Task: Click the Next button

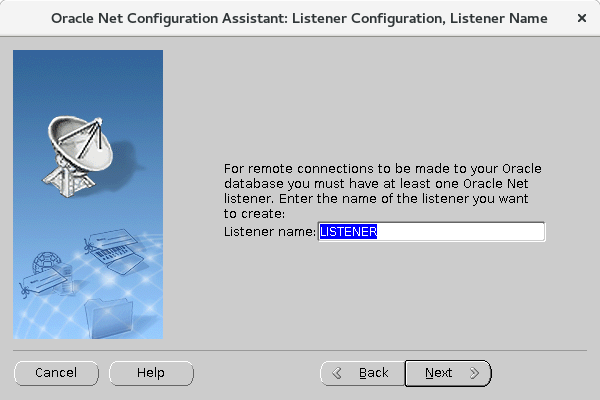Action: [x=448, y=373]
